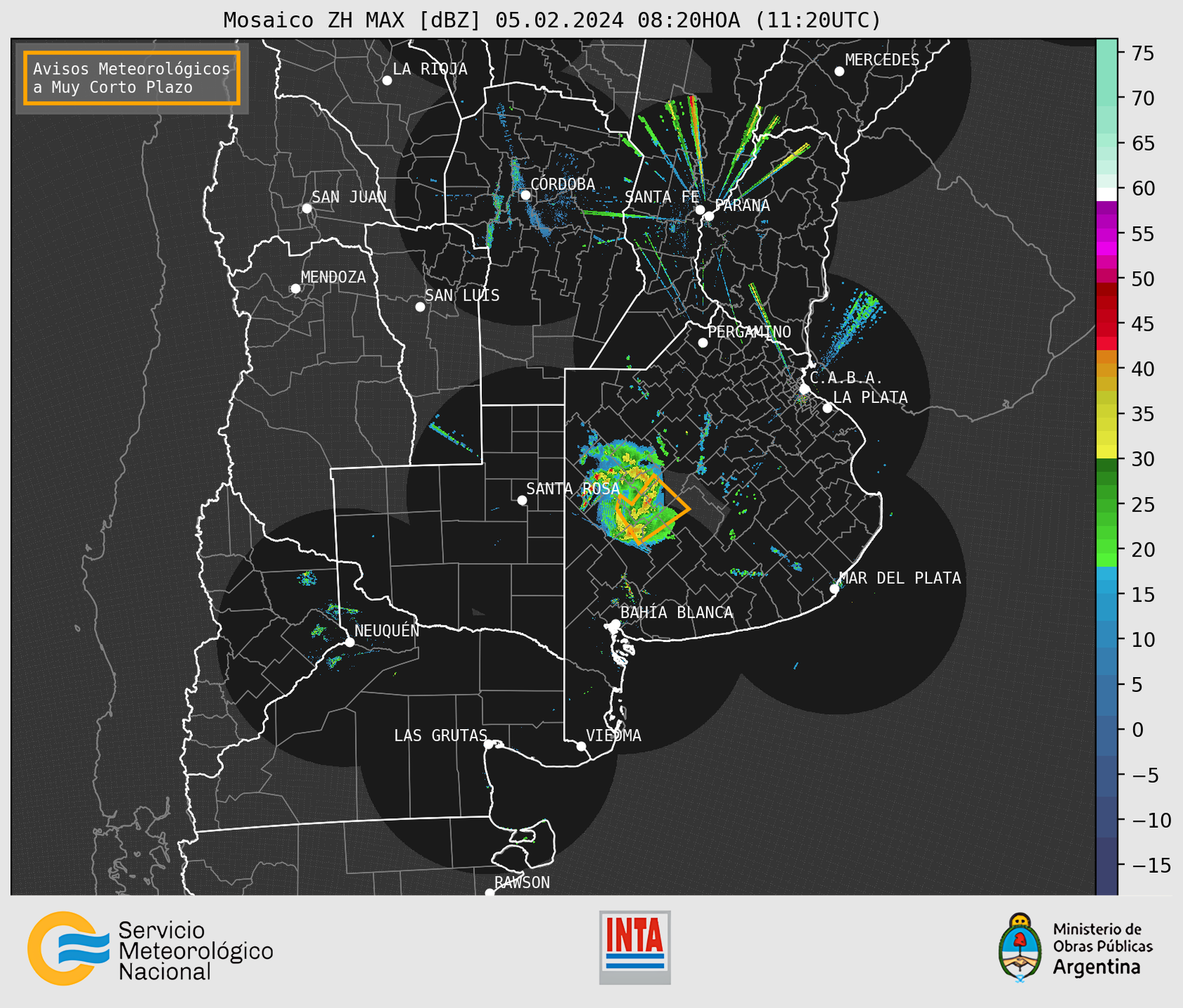Click the San Luis city marker dot
This screenshot has width=1183, height=1008.
pyautogui.click(x=420, y=307)
